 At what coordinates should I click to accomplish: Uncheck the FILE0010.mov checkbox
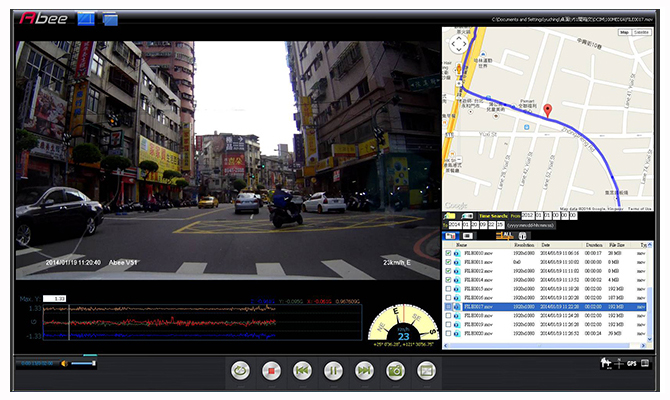[x=447, y=254]
